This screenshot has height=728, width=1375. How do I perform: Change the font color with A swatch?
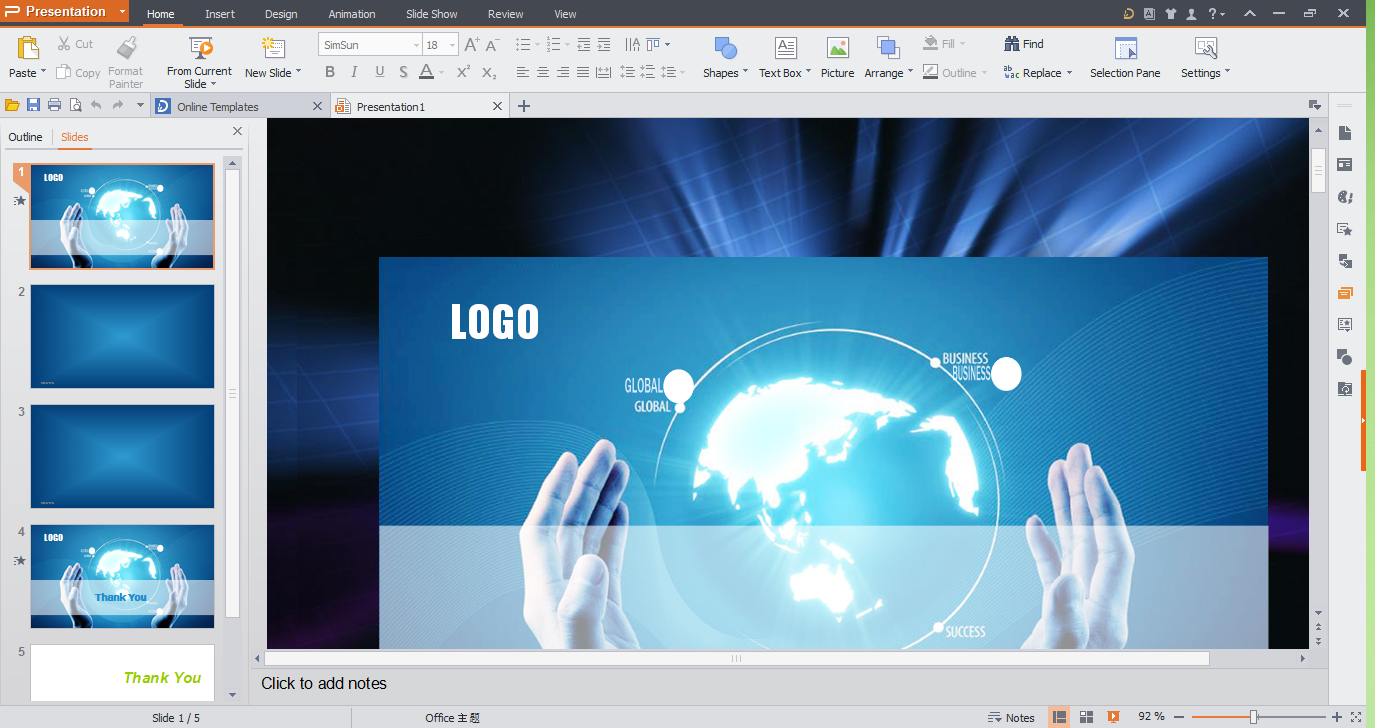click(x=426, y=72)
